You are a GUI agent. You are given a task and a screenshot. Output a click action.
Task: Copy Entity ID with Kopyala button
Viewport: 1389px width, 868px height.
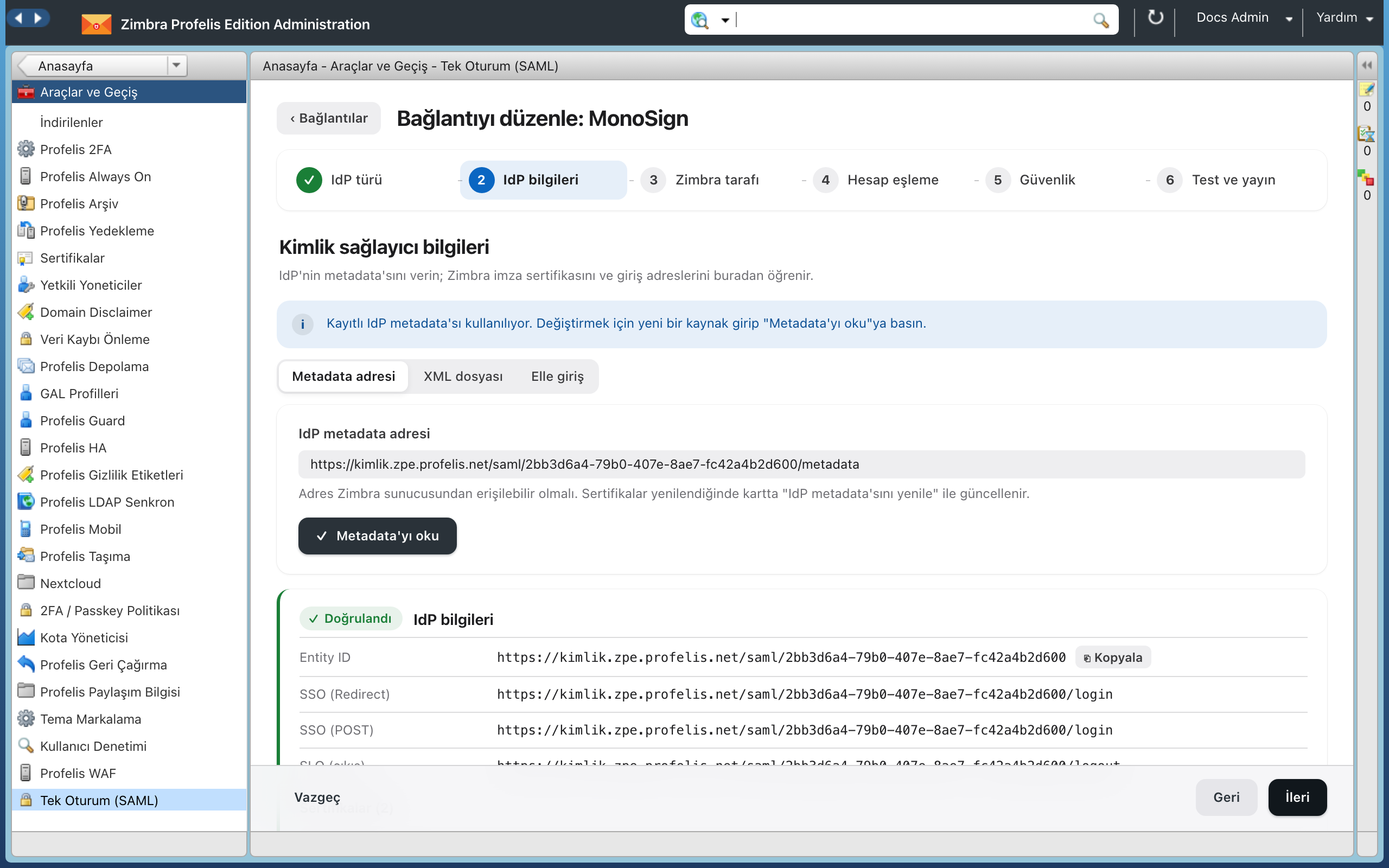click(x=1112, y=658)
